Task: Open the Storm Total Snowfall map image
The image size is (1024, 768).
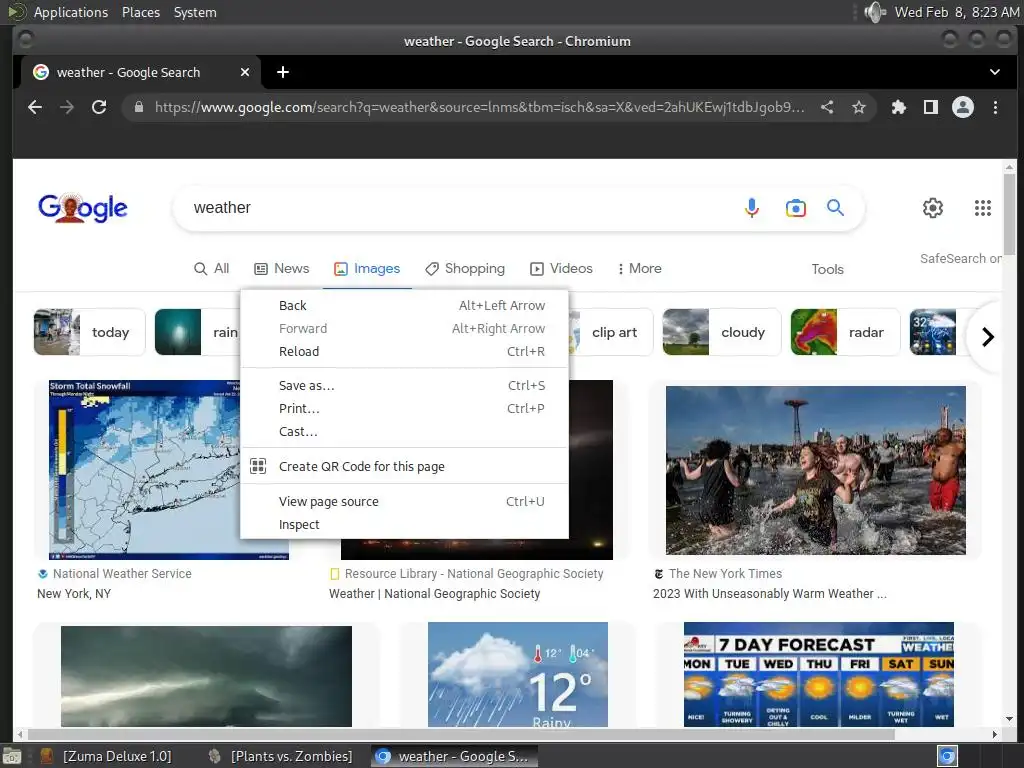Action: point(144,470)
